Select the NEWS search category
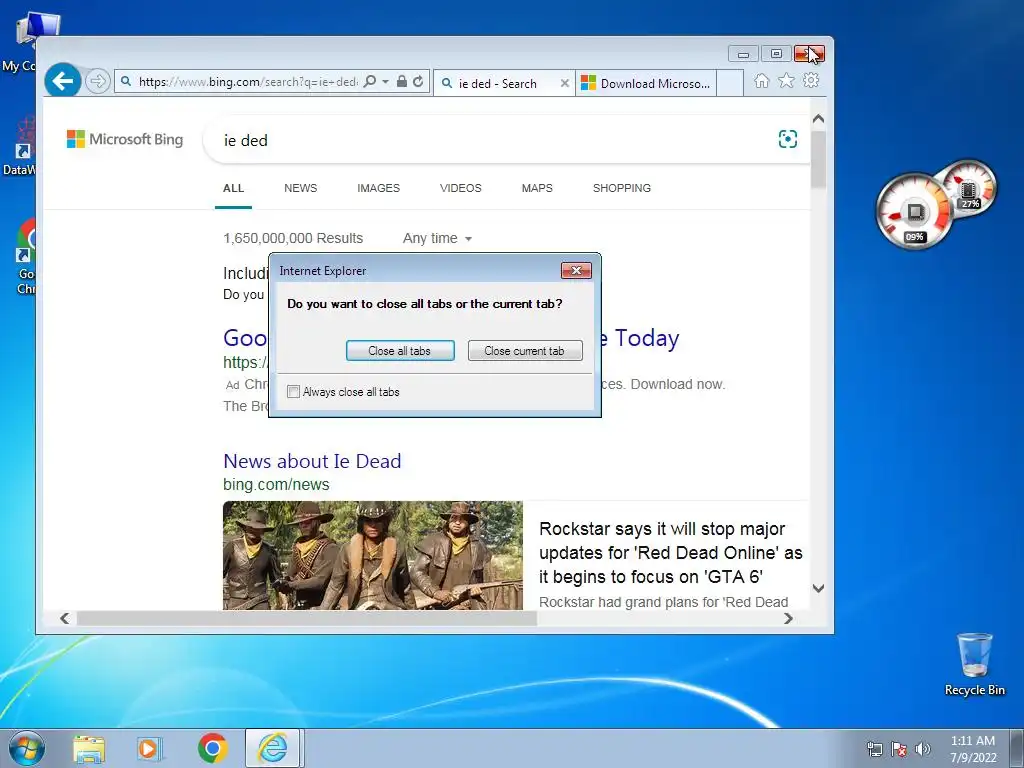 300,188
